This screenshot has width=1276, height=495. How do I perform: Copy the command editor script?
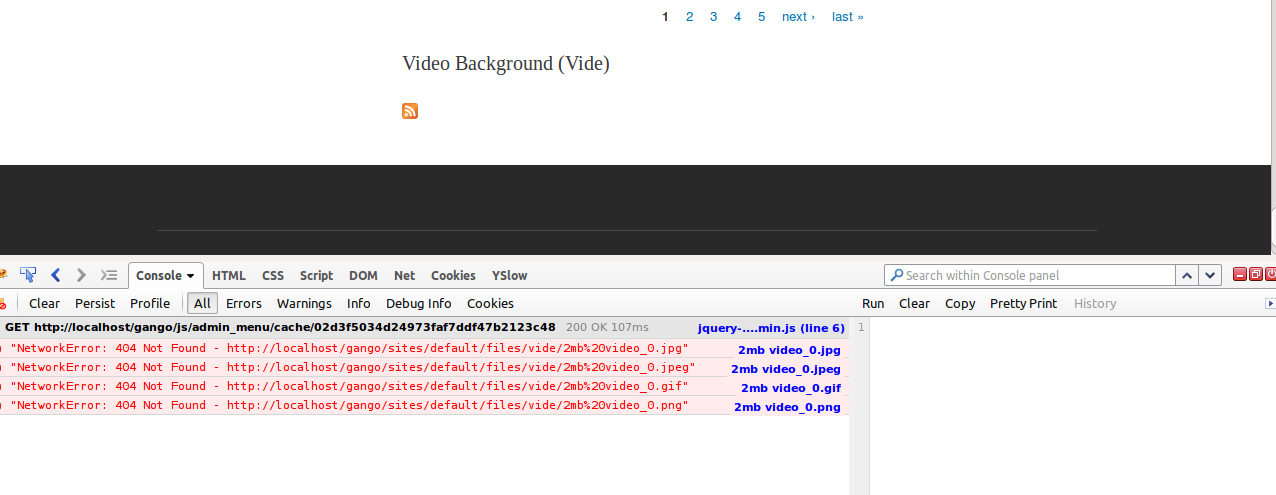click(x=960, y=303)
